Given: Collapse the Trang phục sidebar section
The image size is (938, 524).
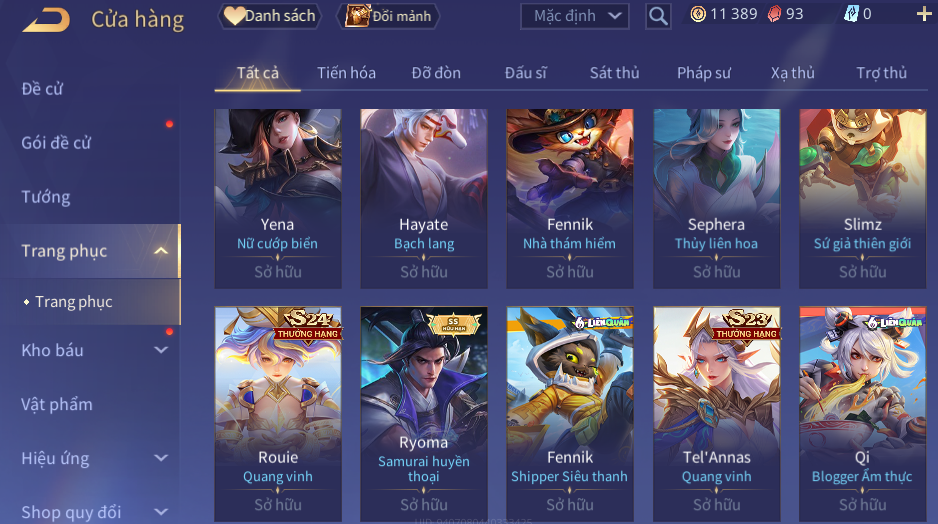Looking at the screenshot, I should 160,251.
